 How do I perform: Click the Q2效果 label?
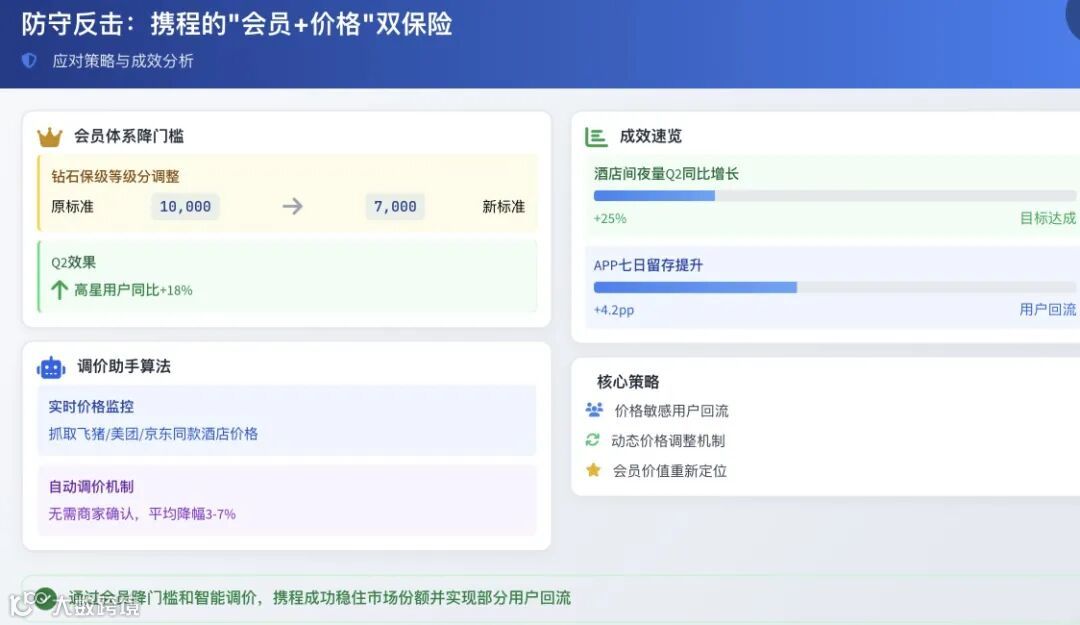(73, 263)
